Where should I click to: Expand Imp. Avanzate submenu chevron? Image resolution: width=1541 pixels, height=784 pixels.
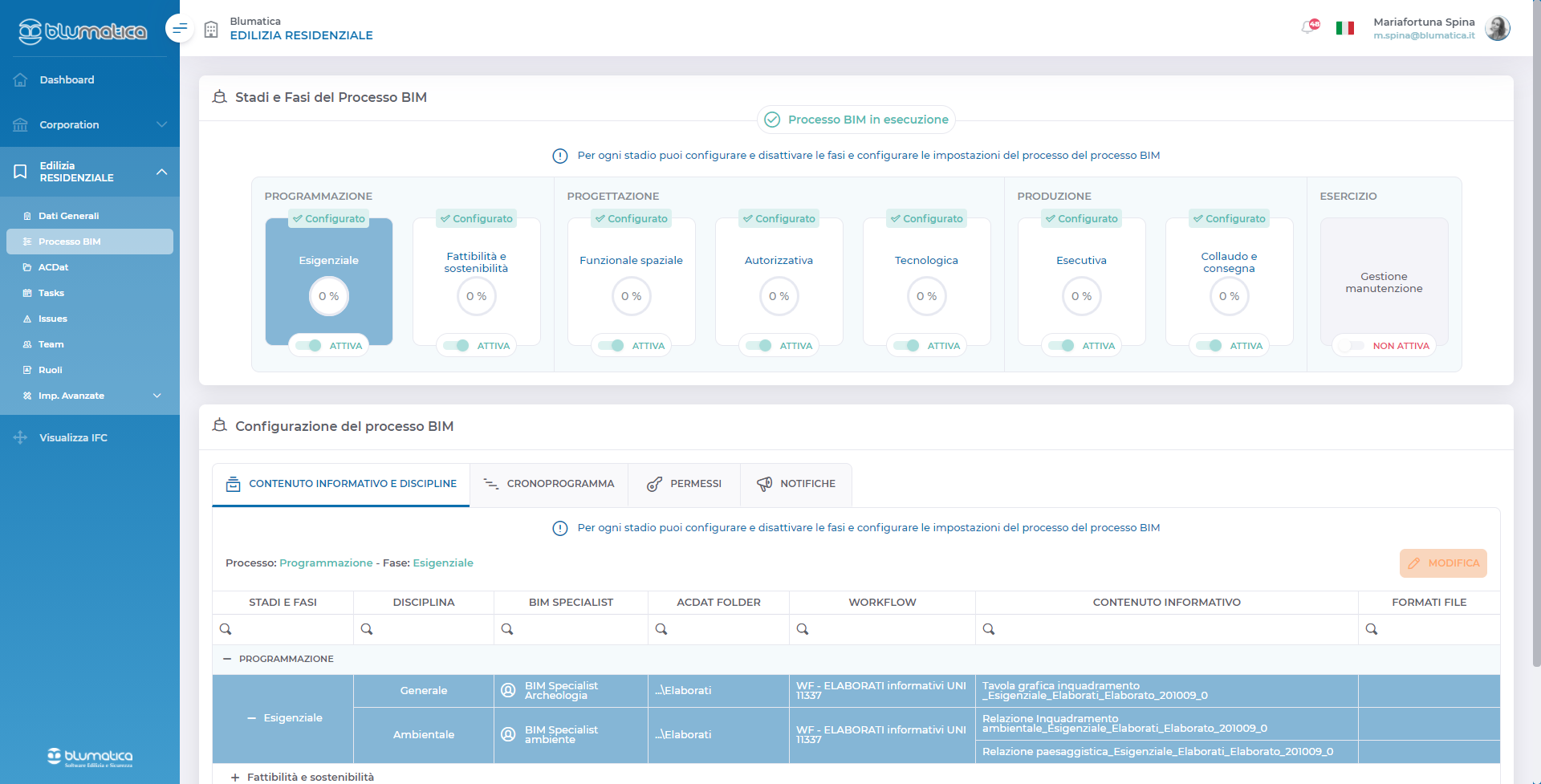click(x=157, y=396)
